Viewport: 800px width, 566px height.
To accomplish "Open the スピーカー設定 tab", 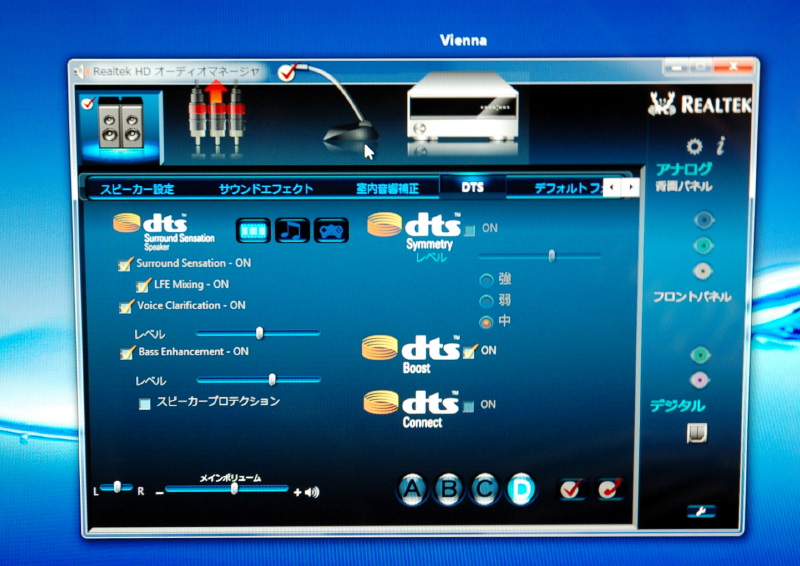I will pyautogui.click(x=137, y=189).
